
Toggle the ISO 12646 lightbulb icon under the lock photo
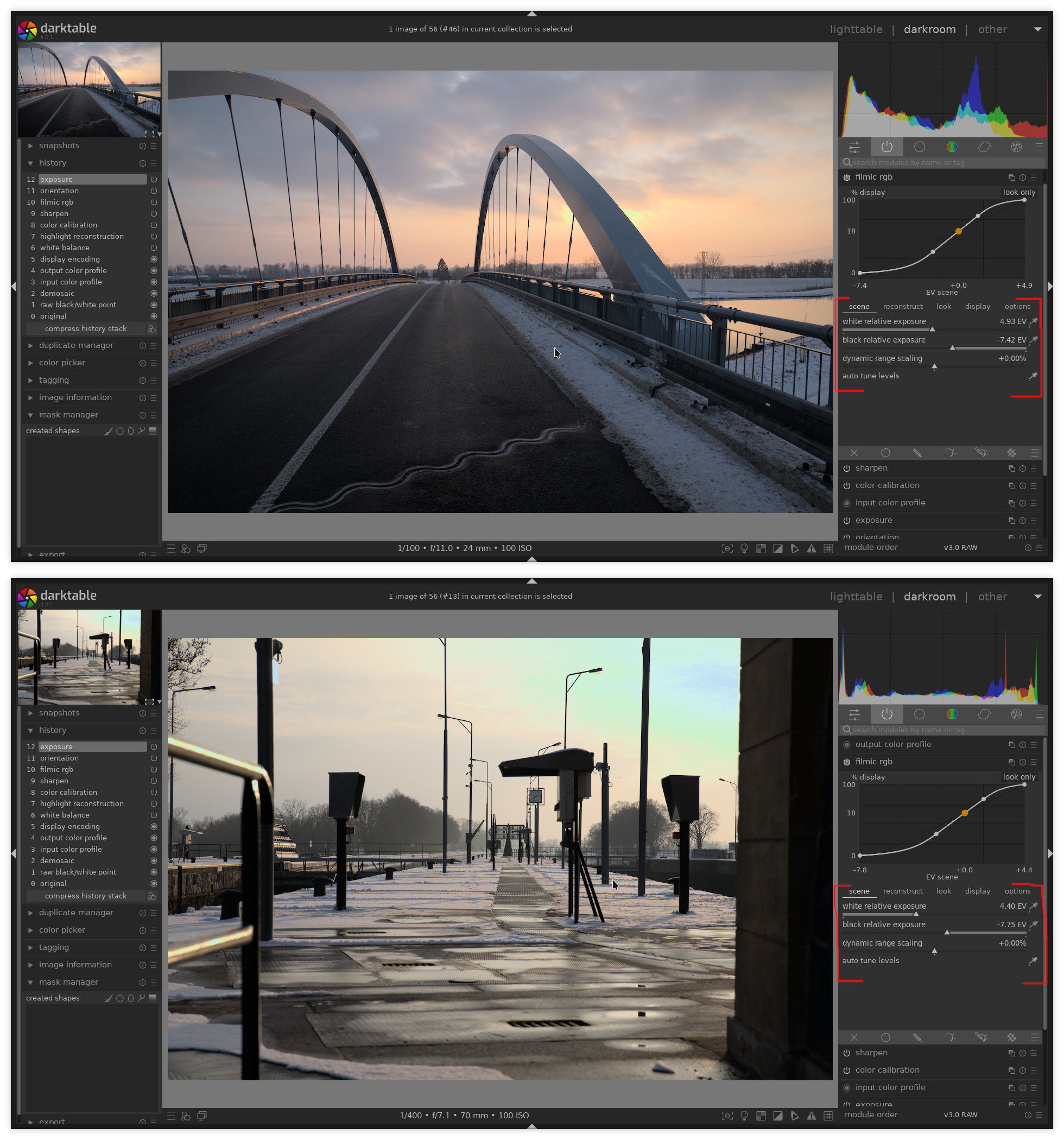point(744,1116)
